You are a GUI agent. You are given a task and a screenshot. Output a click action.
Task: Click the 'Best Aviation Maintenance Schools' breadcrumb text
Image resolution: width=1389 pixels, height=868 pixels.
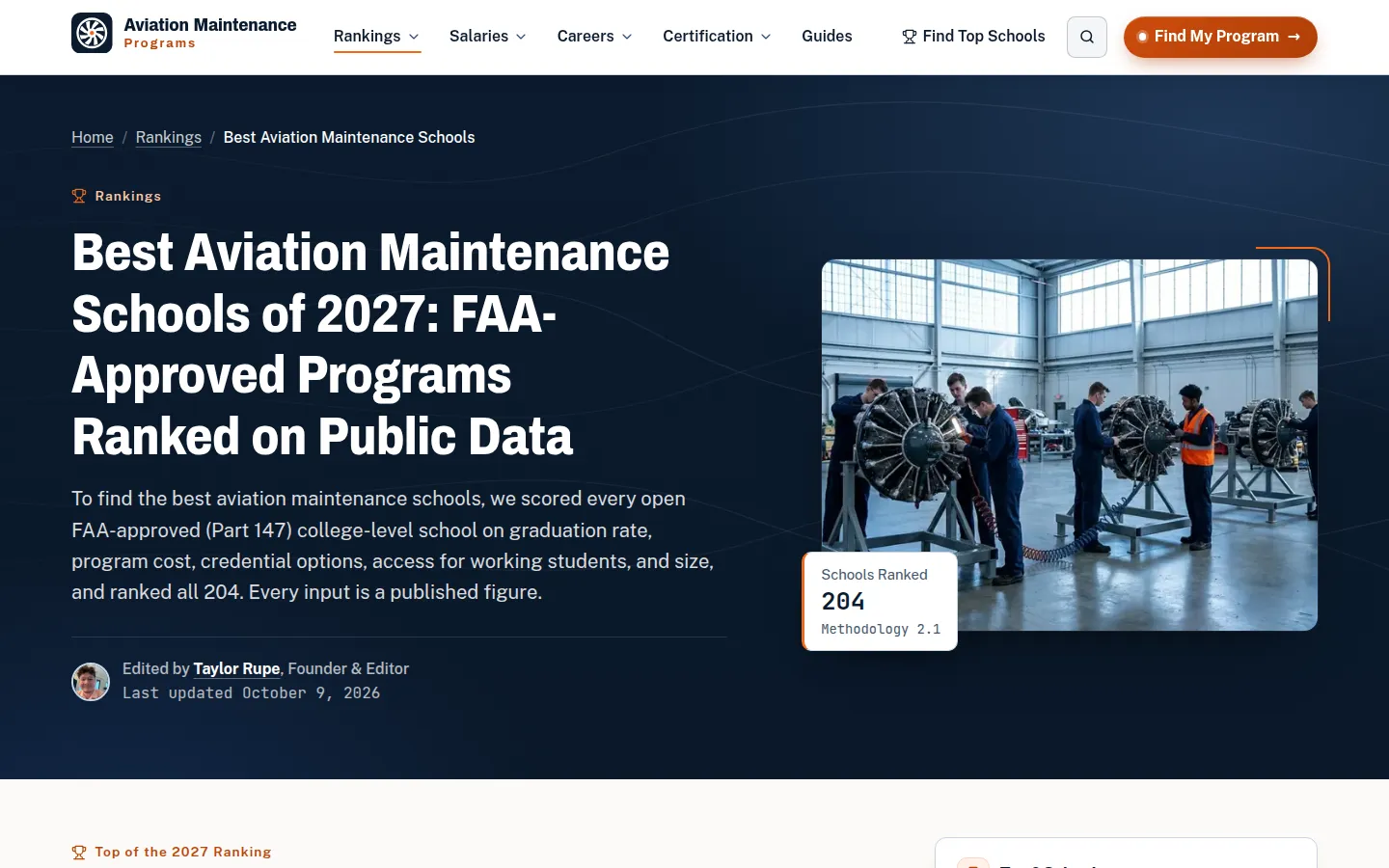[349, 137]
